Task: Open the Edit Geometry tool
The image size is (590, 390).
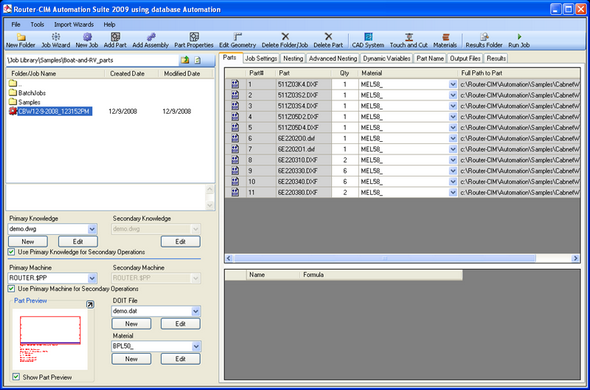Action: click(237, 41)
